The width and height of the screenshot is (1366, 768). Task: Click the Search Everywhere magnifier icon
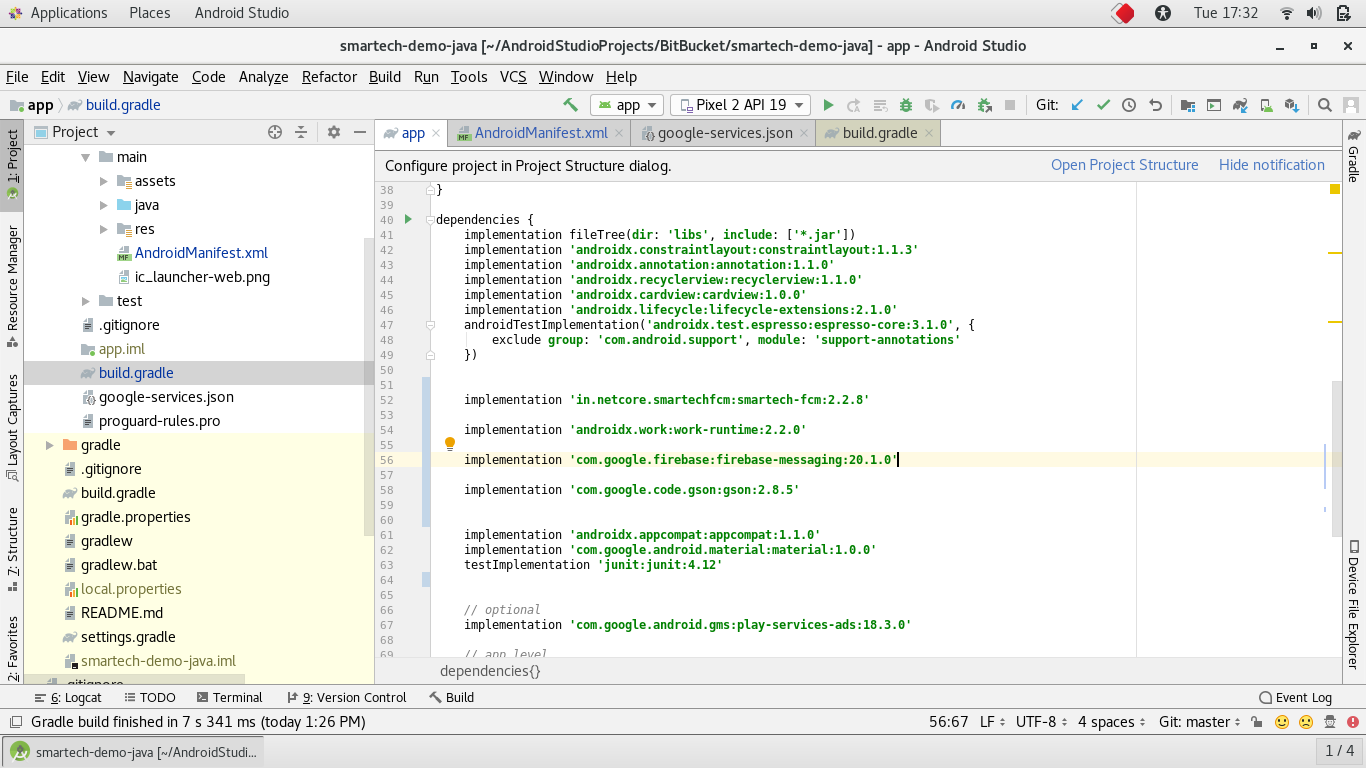coord(1324,105)
